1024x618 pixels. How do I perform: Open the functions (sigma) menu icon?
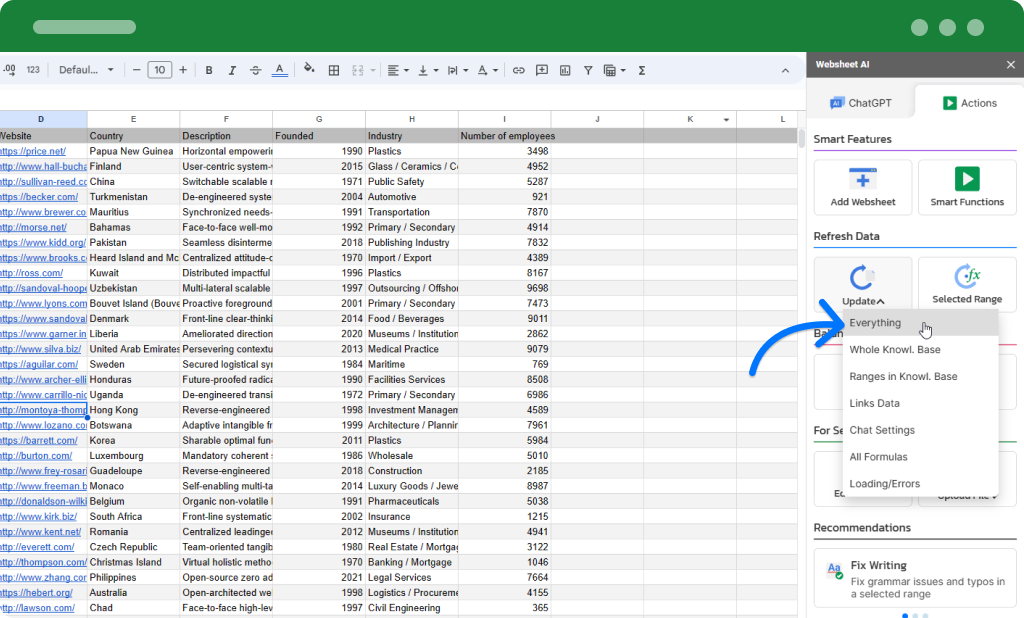click(x=641, y=70)
